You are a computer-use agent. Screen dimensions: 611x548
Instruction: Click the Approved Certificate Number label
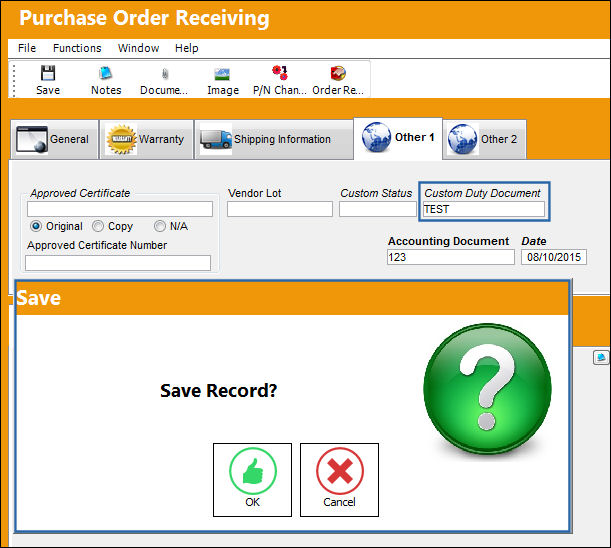point(97,245)
